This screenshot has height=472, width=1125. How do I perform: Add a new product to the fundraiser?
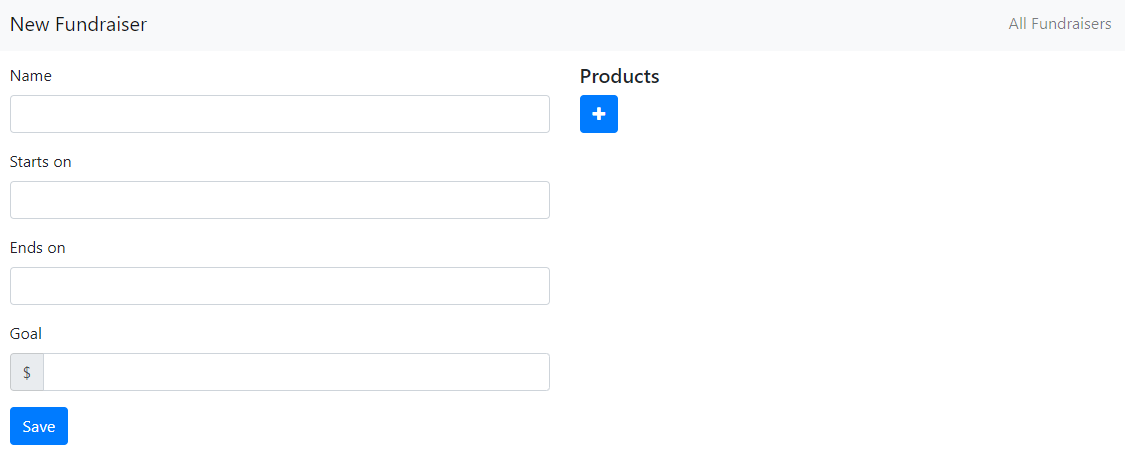pyautogui.click(x=598, y=114)
